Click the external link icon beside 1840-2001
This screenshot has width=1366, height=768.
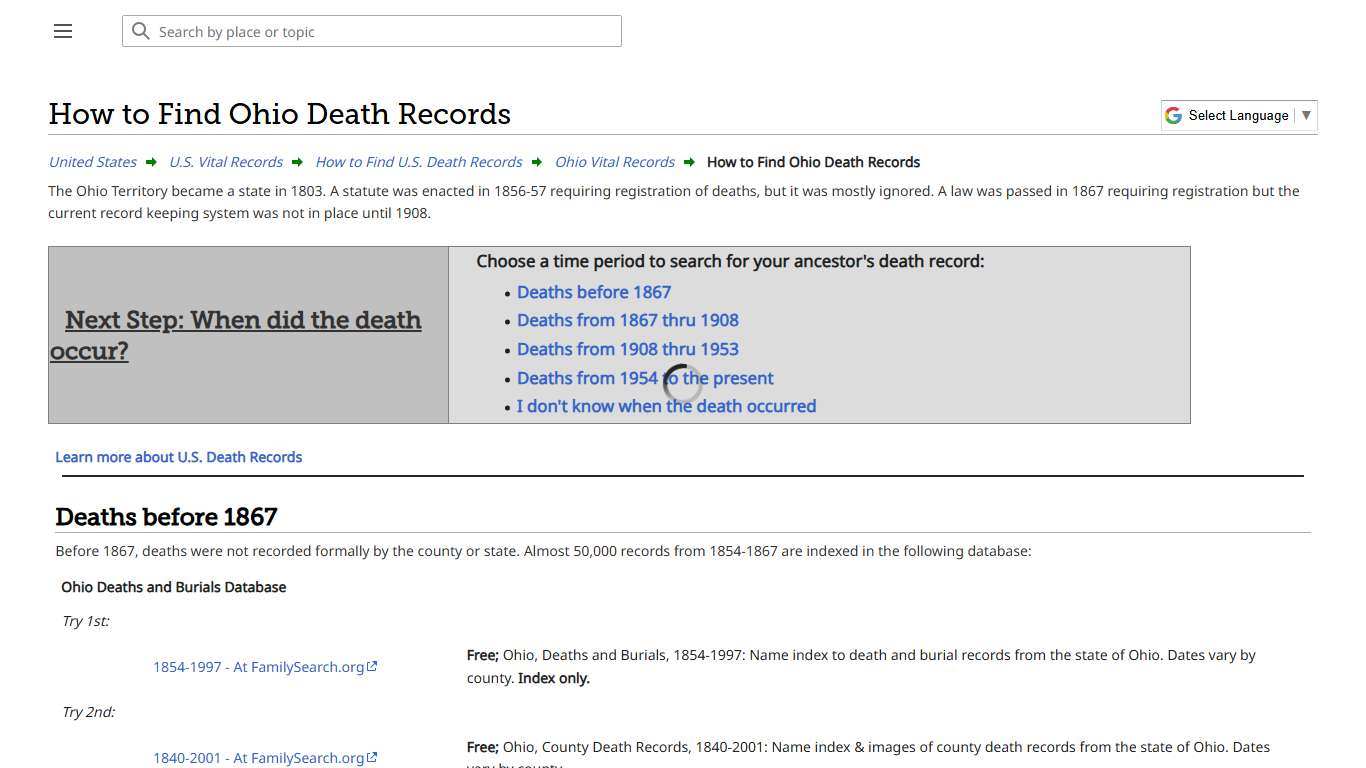pyautogui.click(x=372, y=757)
